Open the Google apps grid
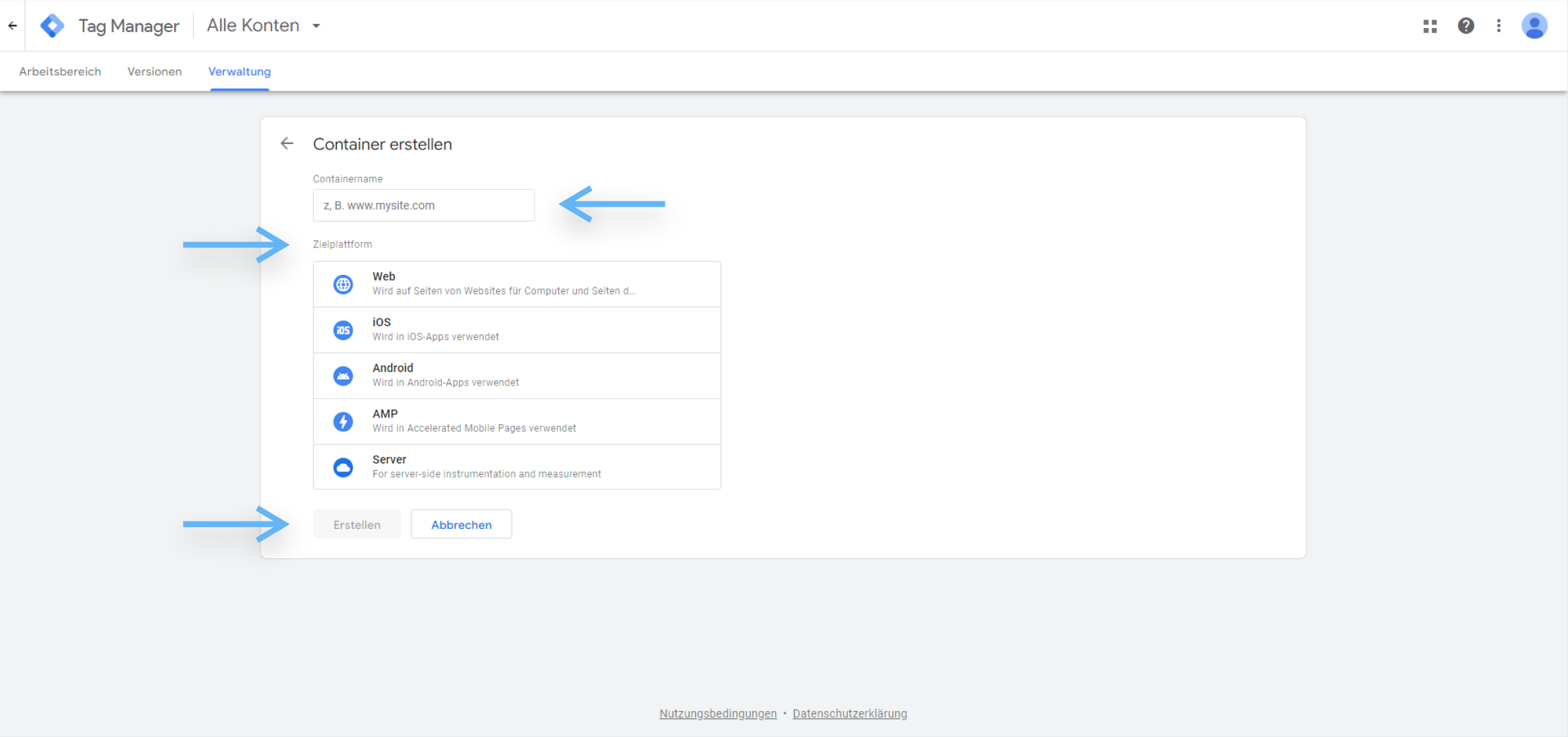 1429,25
